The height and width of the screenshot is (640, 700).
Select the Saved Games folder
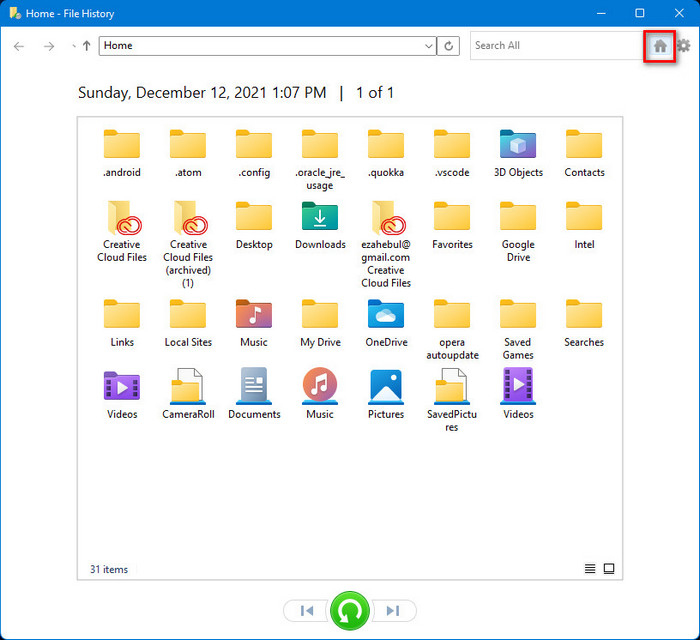pos(518,330)
